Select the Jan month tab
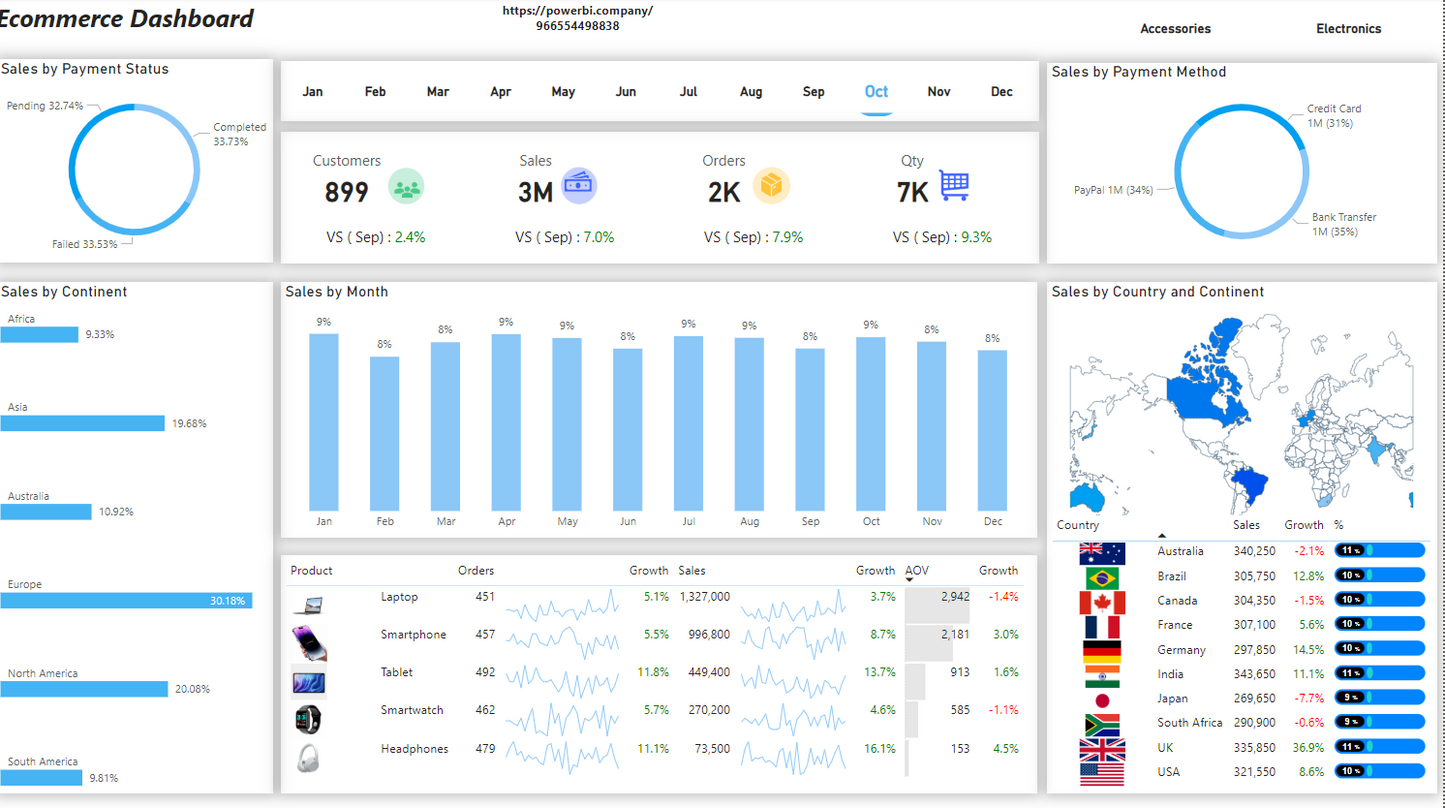 [313, 92]
